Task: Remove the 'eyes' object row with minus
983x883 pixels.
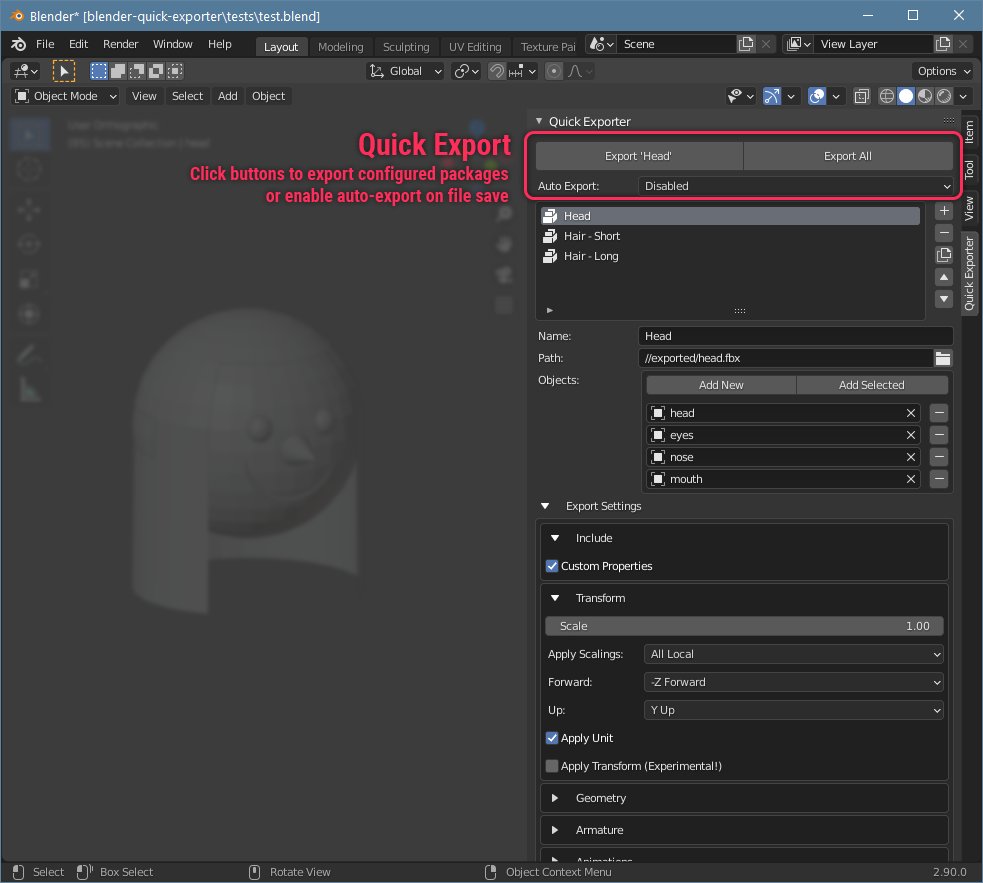Action: [x=939, y=435]
